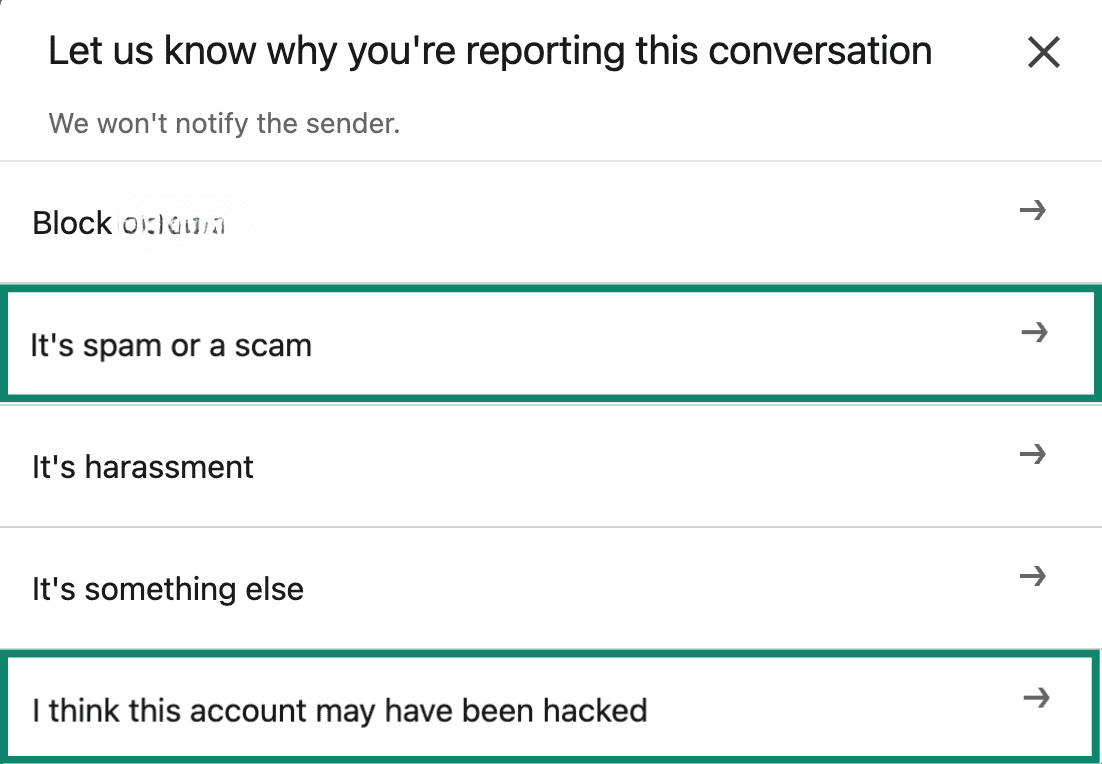Report that the account may have been hacked
The height and width of the screenshot is (764, 1102).
click(x=400, y=710)
